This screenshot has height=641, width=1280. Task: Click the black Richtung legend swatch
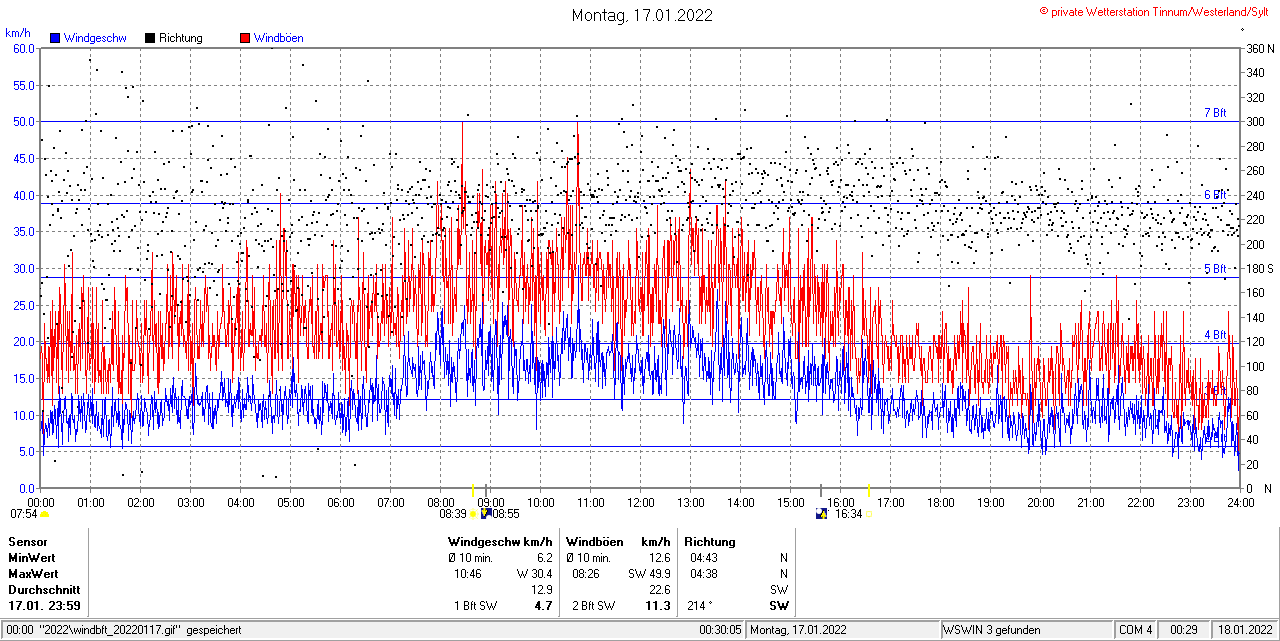tap(150, 38)
